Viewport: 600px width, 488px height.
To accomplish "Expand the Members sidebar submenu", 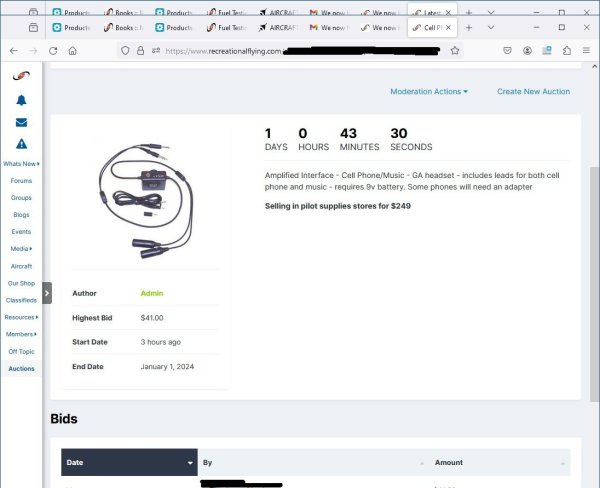I will [21, 334].
